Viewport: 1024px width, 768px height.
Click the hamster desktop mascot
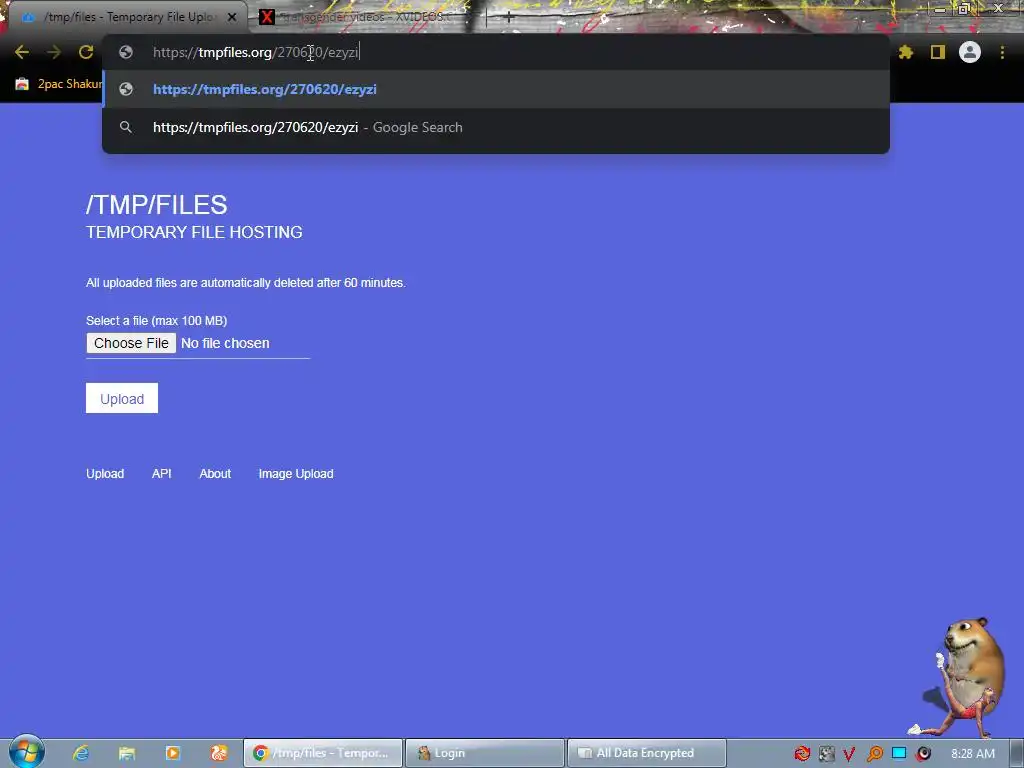tap(967, 676)
